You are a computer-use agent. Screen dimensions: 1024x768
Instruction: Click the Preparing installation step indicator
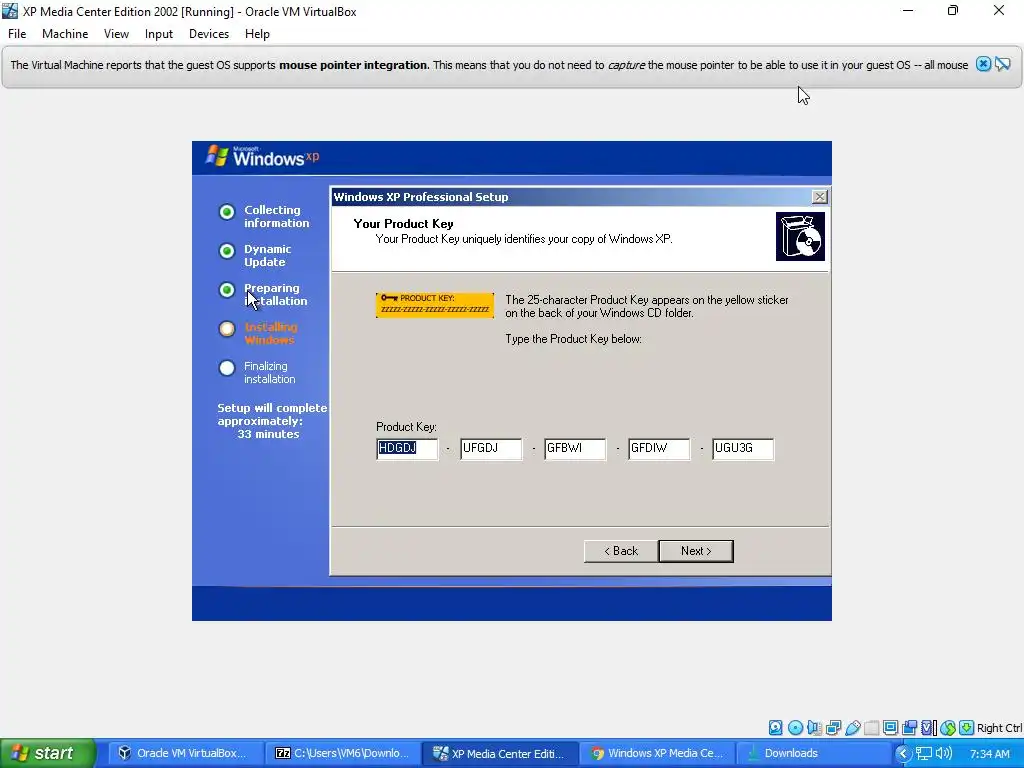227,290
